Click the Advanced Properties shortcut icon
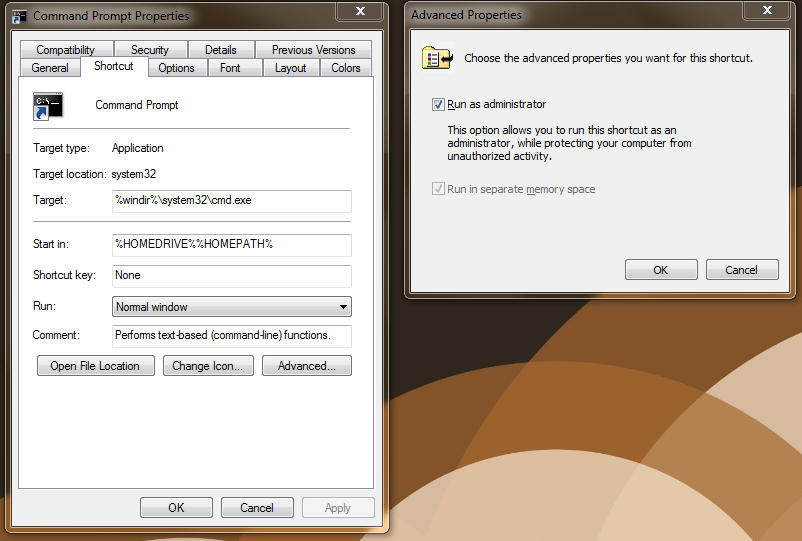Image resolution: width=802 pixels, height=541 pixels. [437, 58]
